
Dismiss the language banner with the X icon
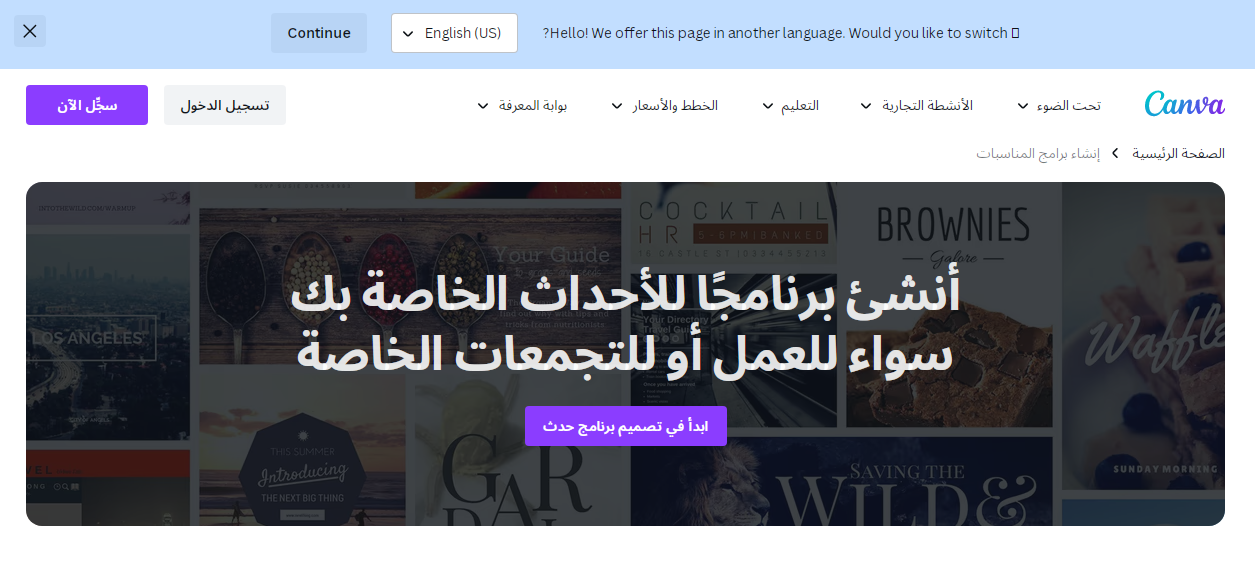[30, 31]
